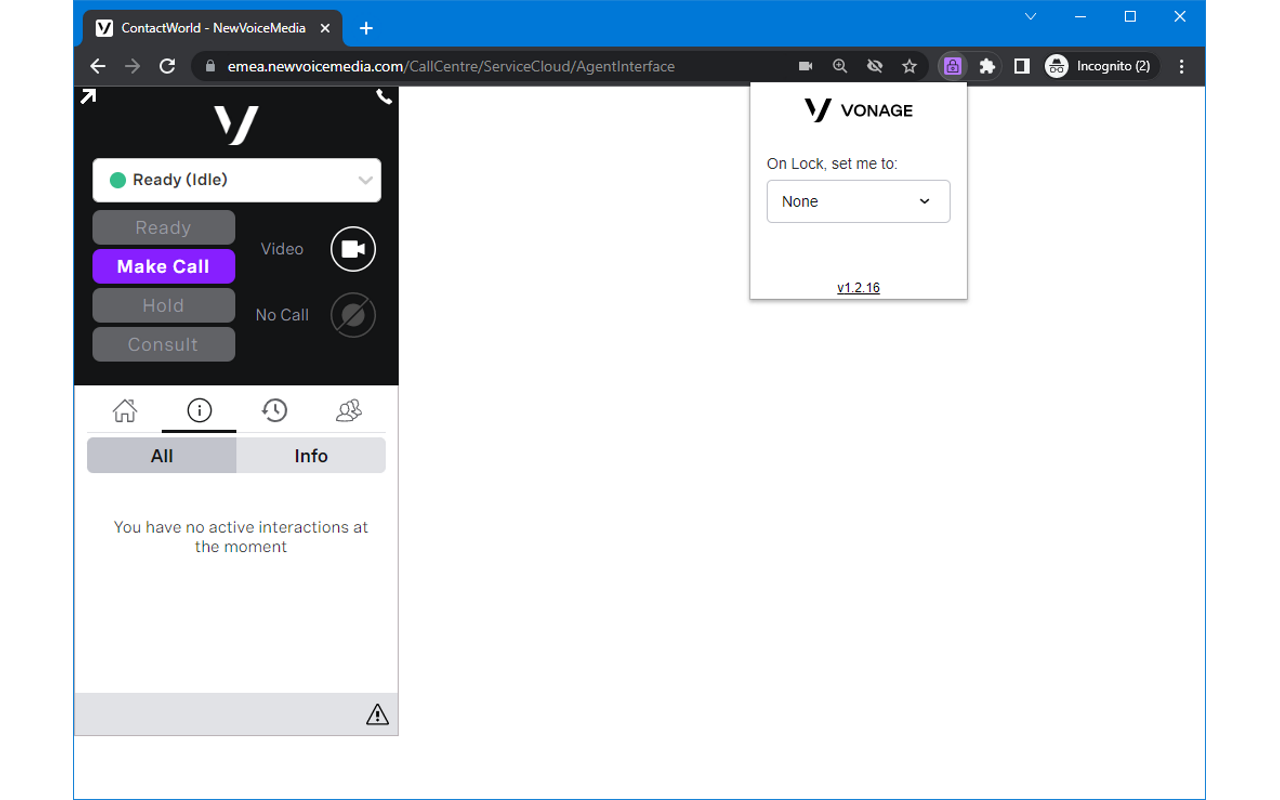Click the Vonage logo in the extension popup
The width and height of the screenshot is (1280, 800).
858,110
